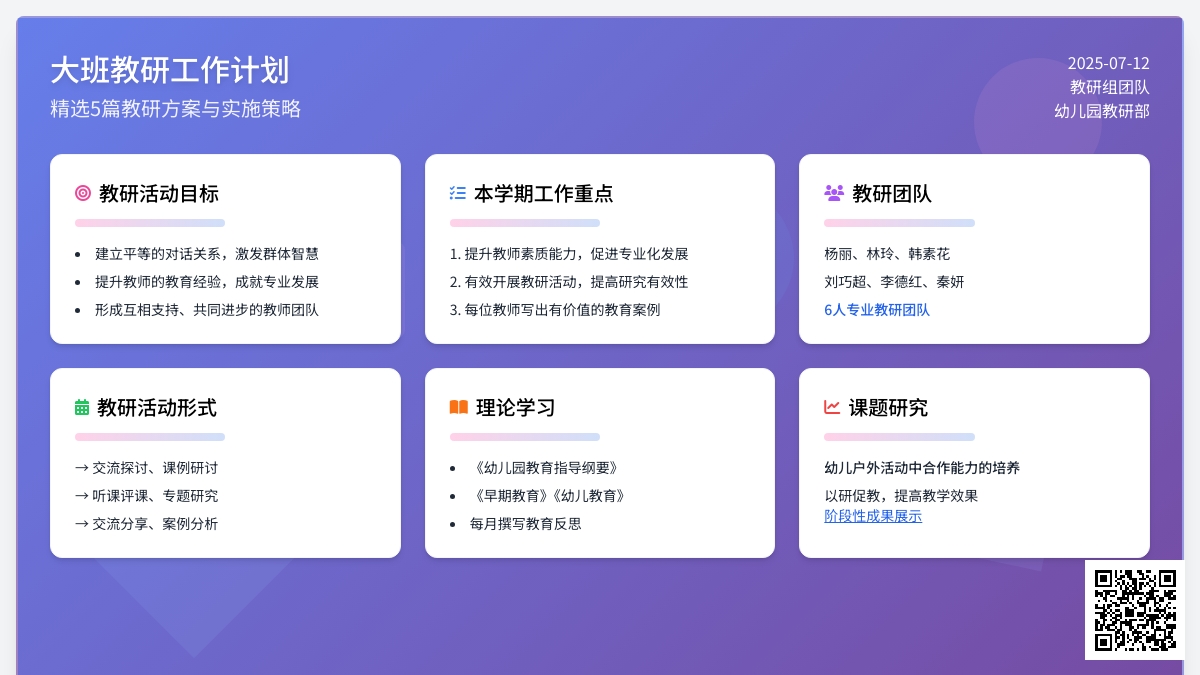Click the 本学期工作重点 card heading
The width and height of the screenshot is (1200, 675).
pyautogui.click(x=544, y=193)
